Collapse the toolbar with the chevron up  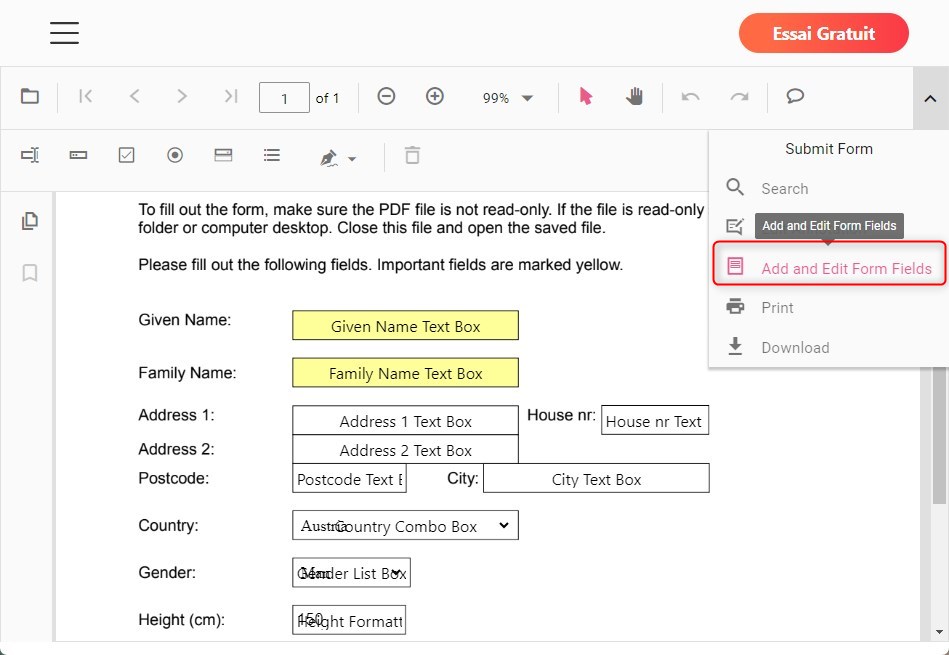coord(930,98)
